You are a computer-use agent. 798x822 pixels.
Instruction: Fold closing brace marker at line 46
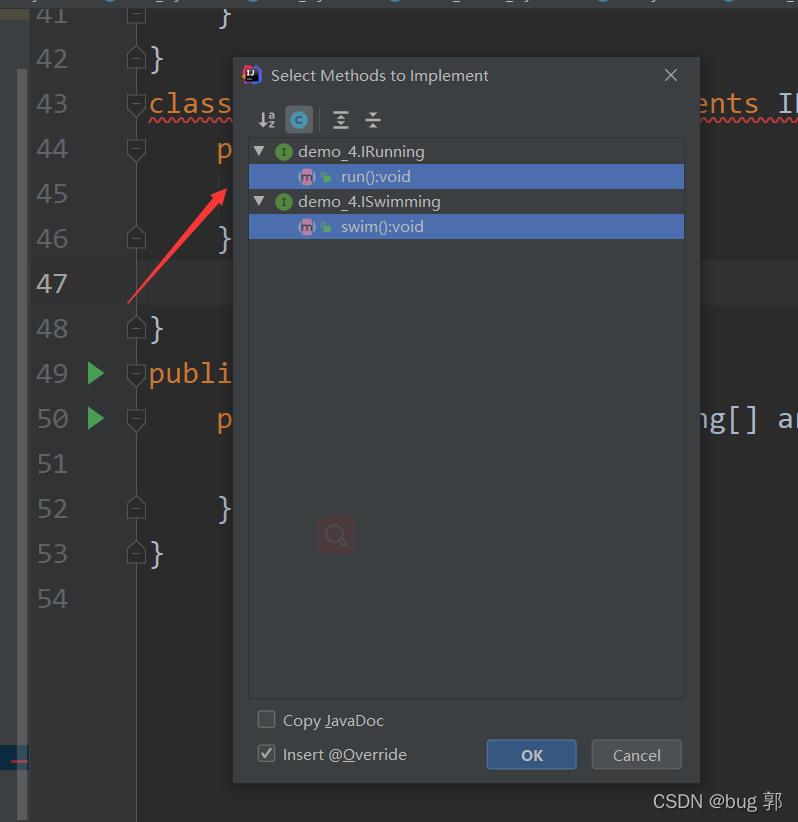tap(136, 237)
